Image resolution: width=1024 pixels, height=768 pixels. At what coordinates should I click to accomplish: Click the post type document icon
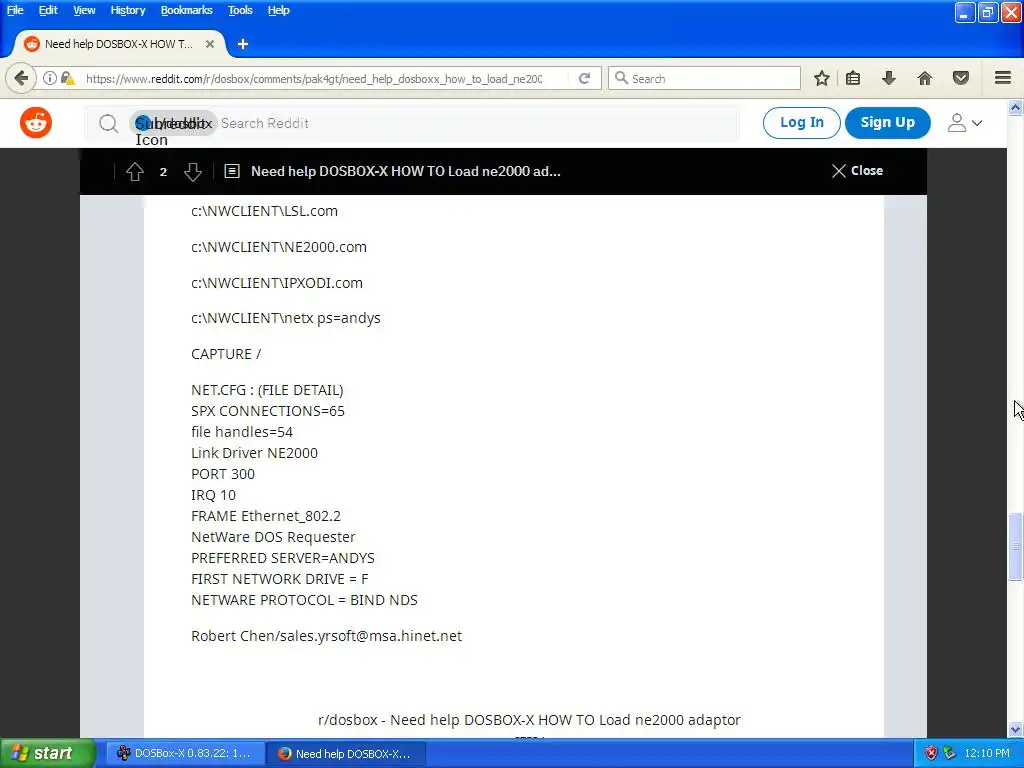(x=232, y=171)
